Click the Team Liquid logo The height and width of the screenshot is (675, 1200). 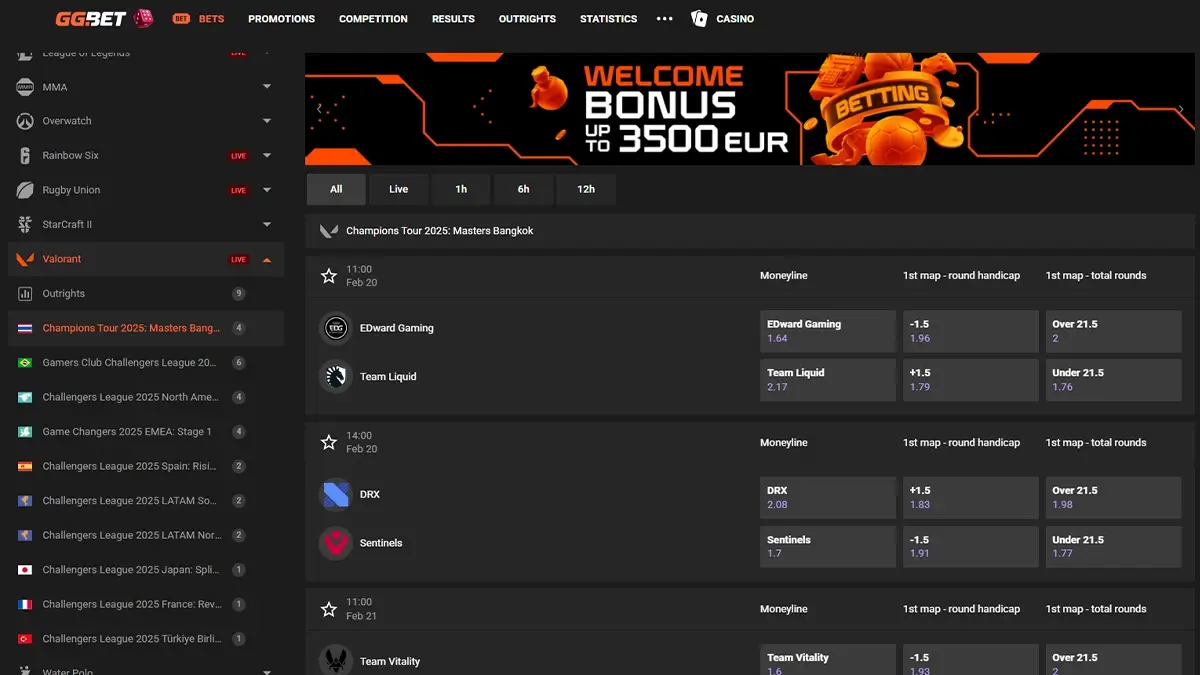[336, 377]
